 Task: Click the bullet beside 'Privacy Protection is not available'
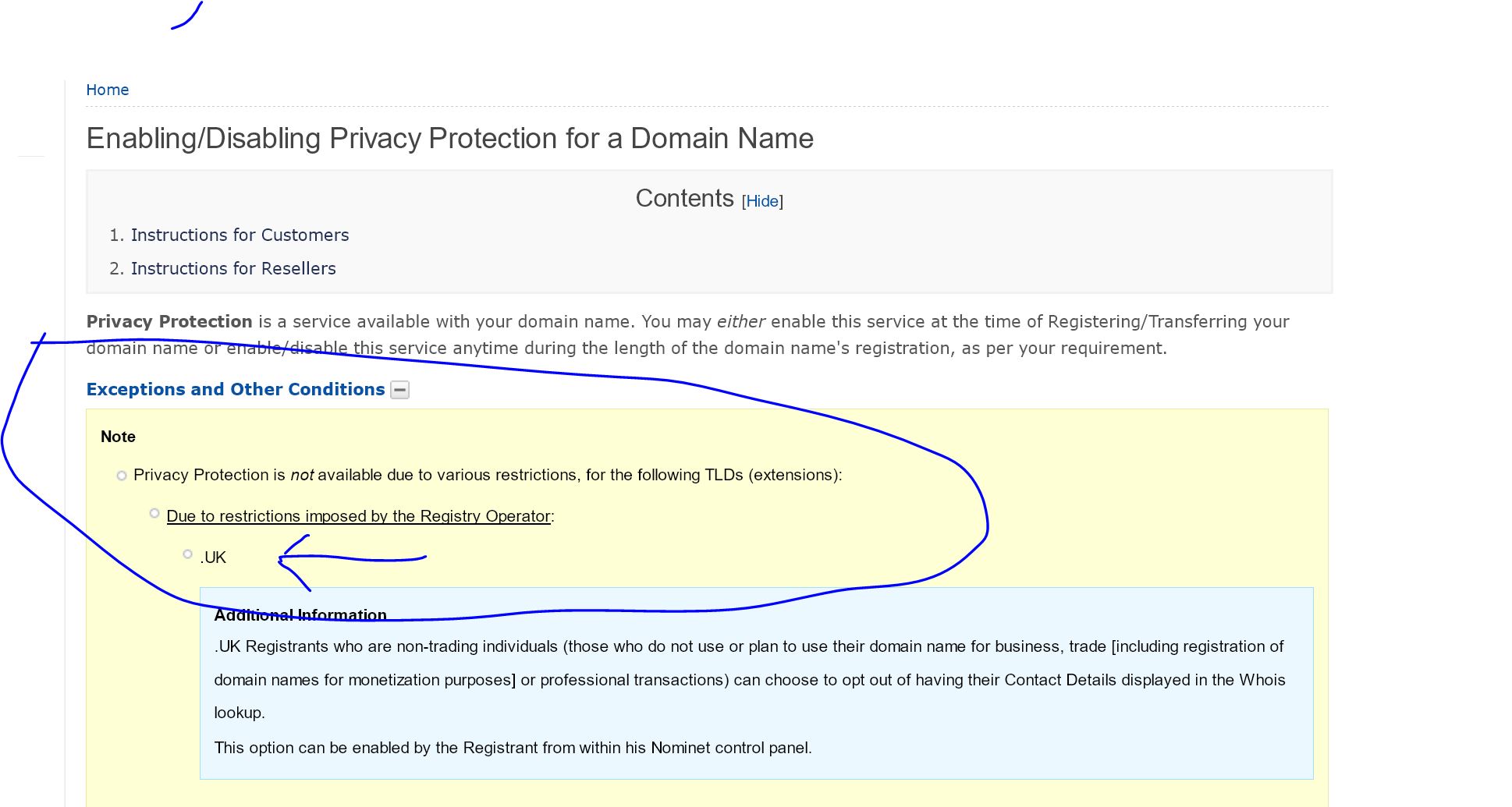coord(122,476)
